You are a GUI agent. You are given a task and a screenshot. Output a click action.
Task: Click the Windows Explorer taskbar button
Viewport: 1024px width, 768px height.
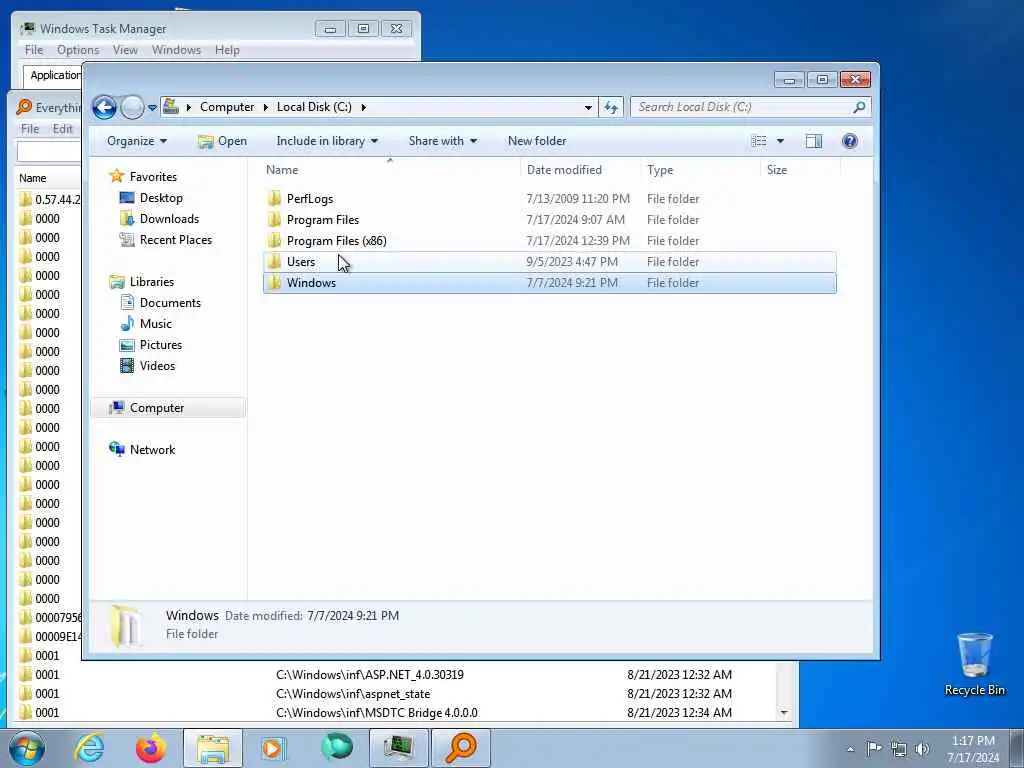click(x=212, y=748)
